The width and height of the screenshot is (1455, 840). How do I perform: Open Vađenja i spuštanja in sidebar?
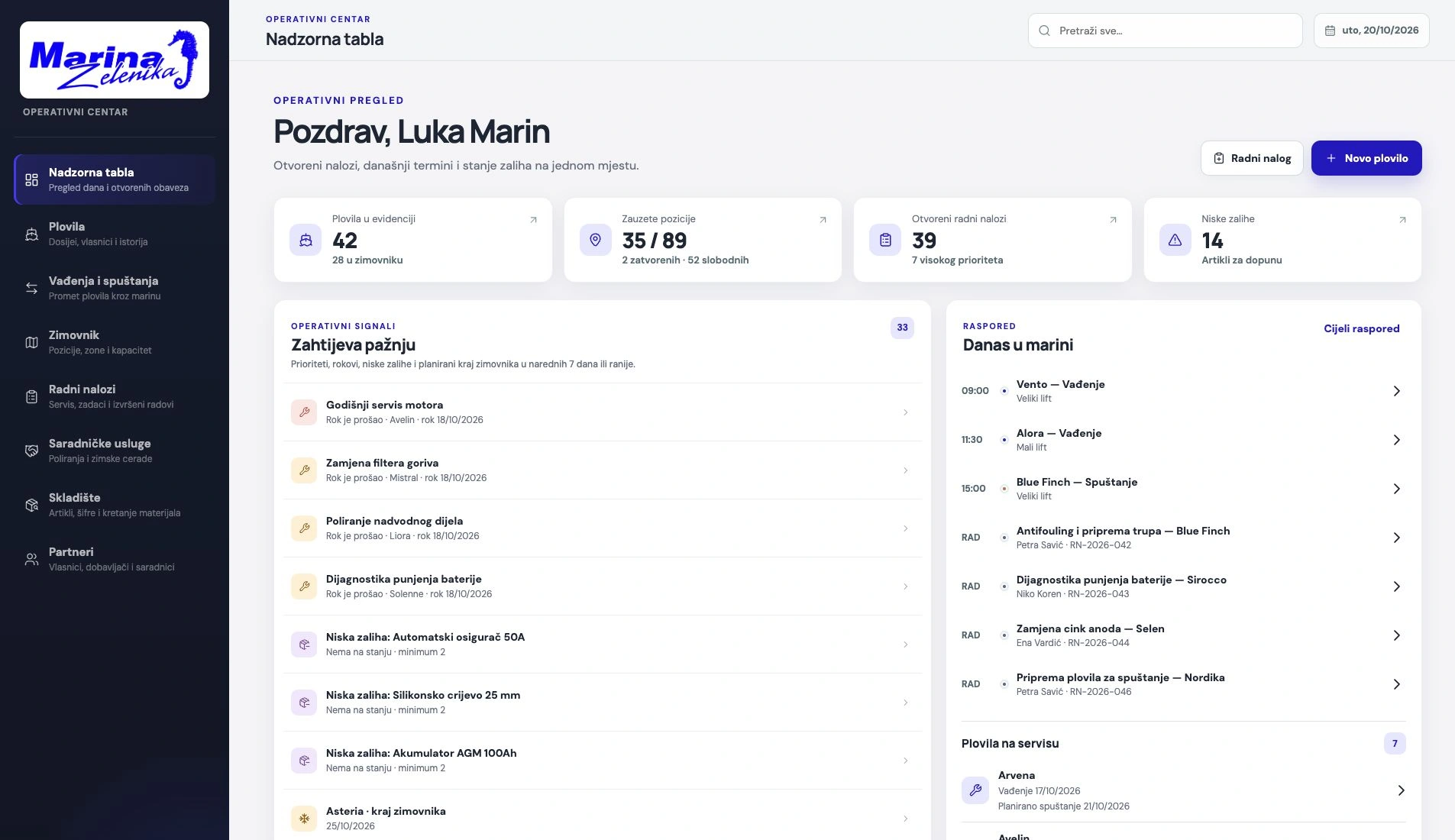tap(115, 288)
